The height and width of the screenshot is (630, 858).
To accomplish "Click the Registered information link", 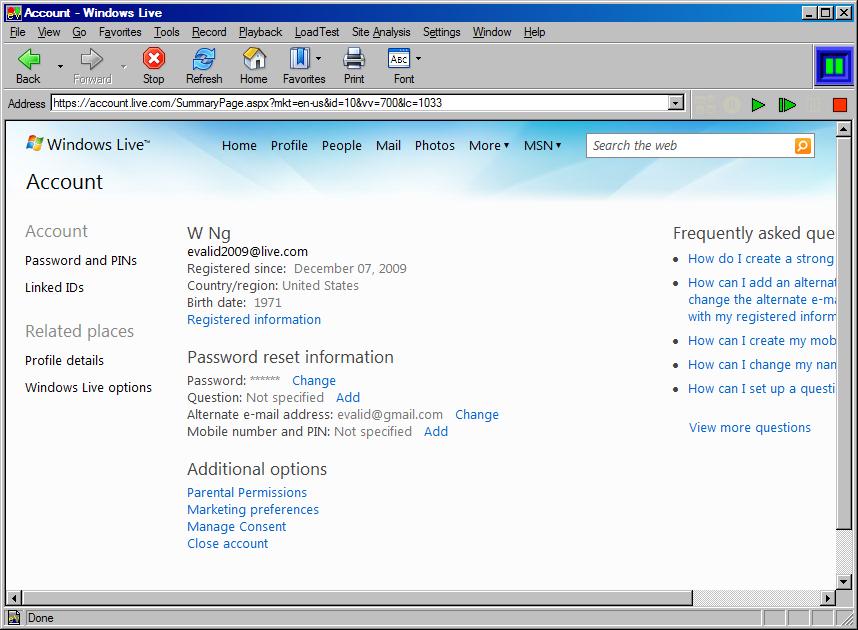I will pyautogui.click(x=254, y=320).
